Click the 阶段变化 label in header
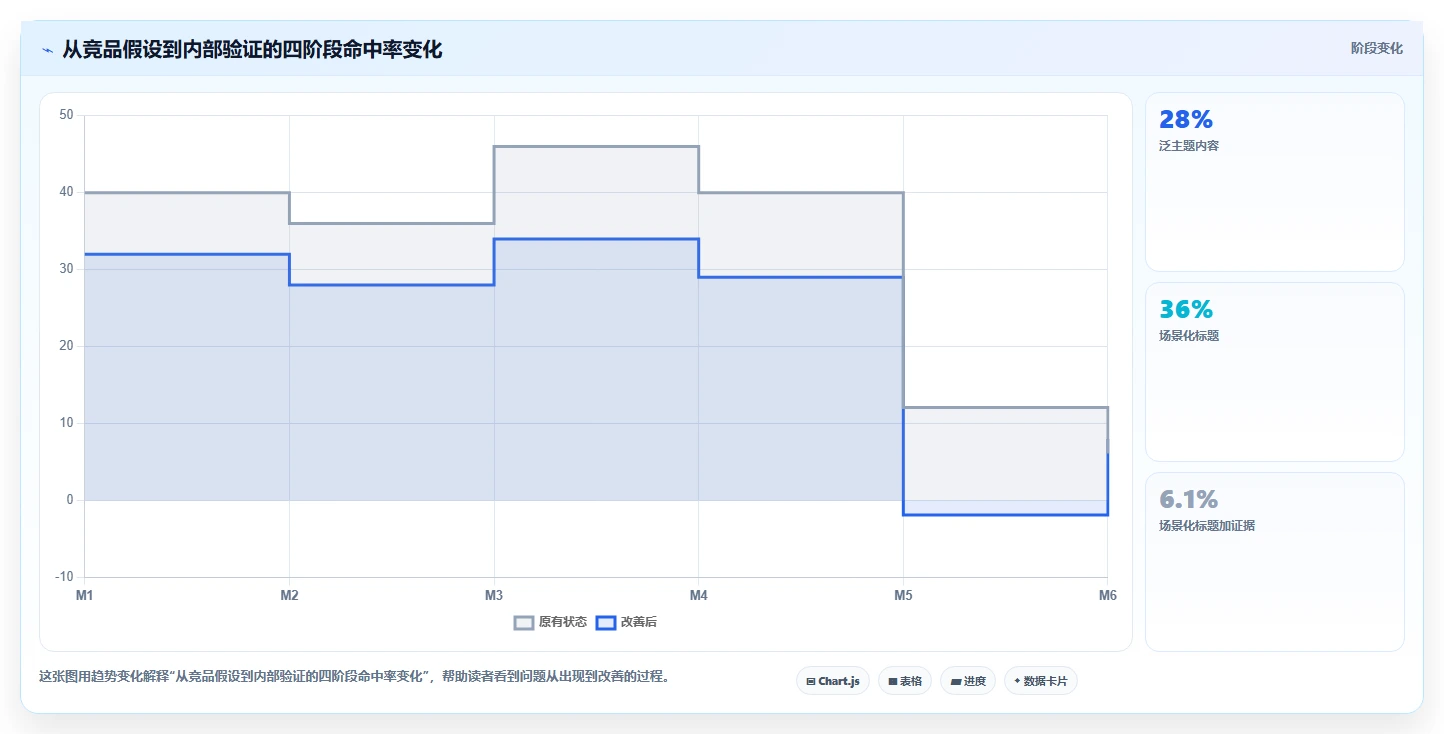The height and width of the screenshot is (734, 1444). pyautogui.click(x=1377, y=48)
